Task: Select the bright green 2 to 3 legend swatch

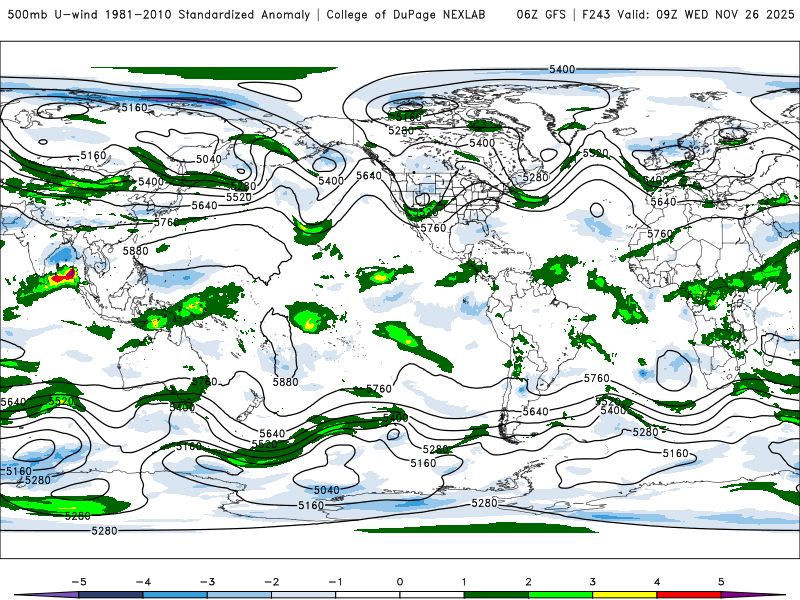Action: point(560,595)
